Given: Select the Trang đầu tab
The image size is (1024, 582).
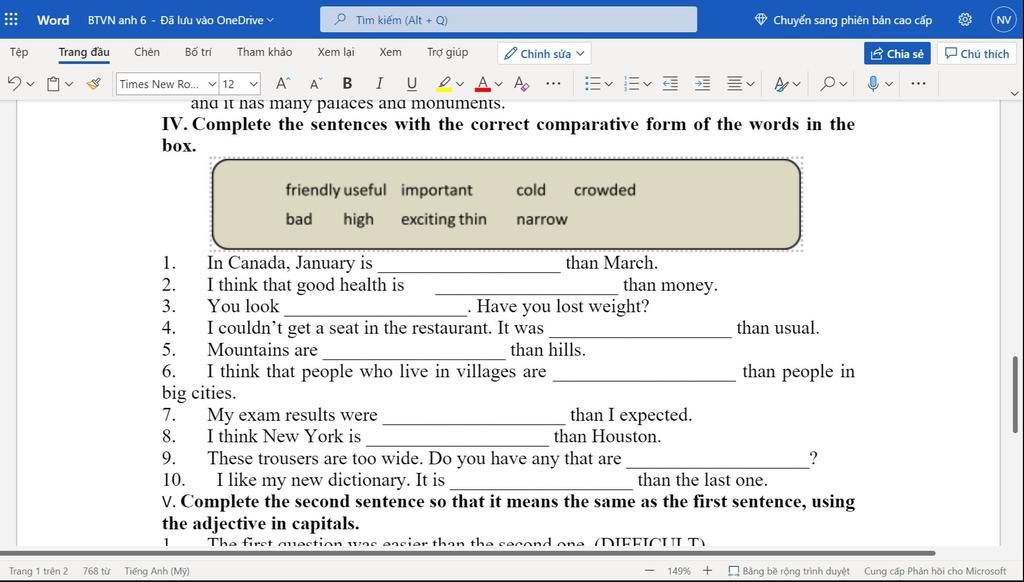Looking at the screenshot, I should click(84, 52).
